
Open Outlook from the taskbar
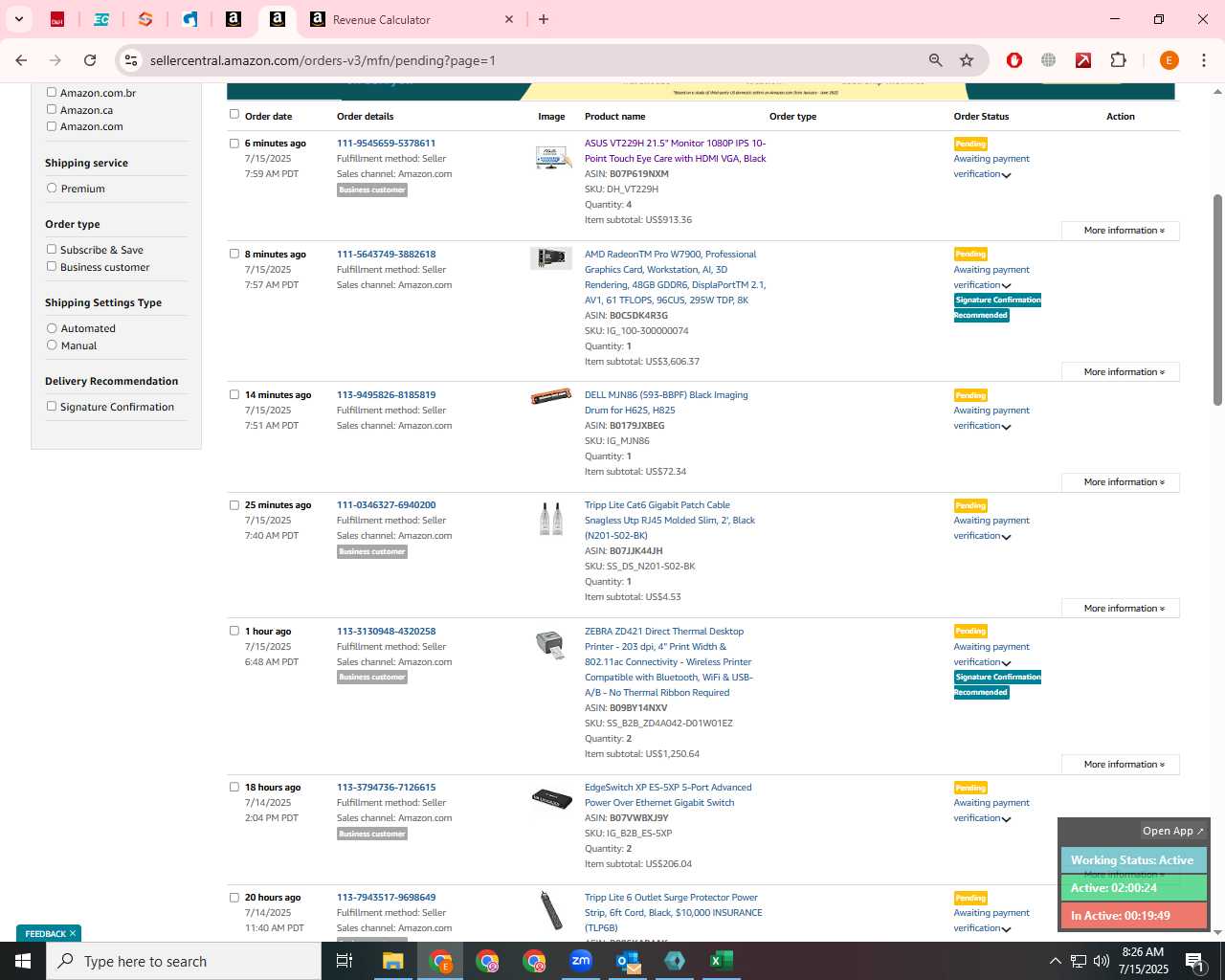[x=628, y=961]
